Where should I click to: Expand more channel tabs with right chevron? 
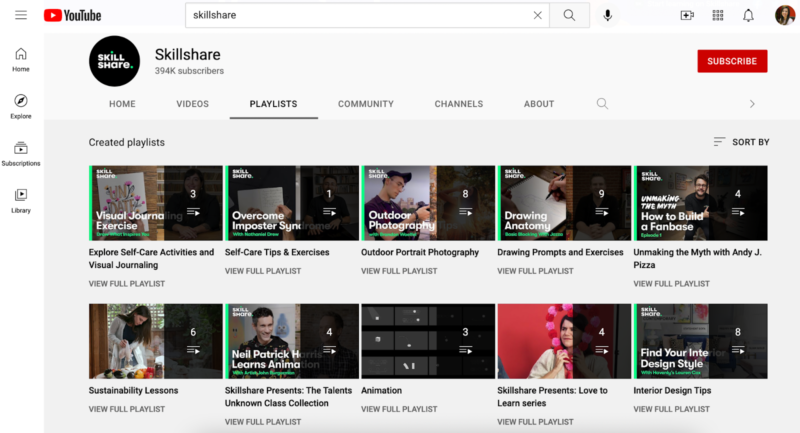point(752,103)
